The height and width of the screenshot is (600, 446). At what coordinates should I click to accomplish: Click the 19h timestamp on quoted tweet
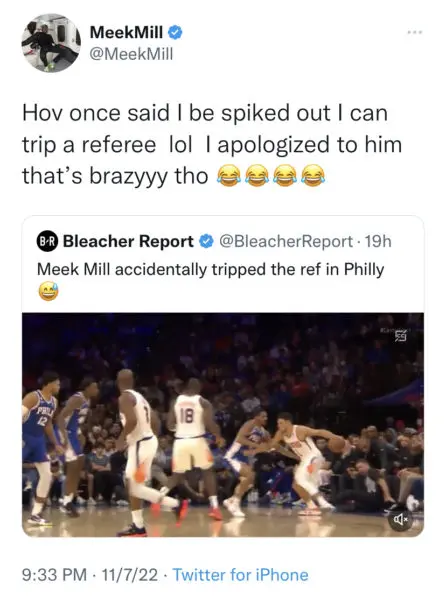378,241
